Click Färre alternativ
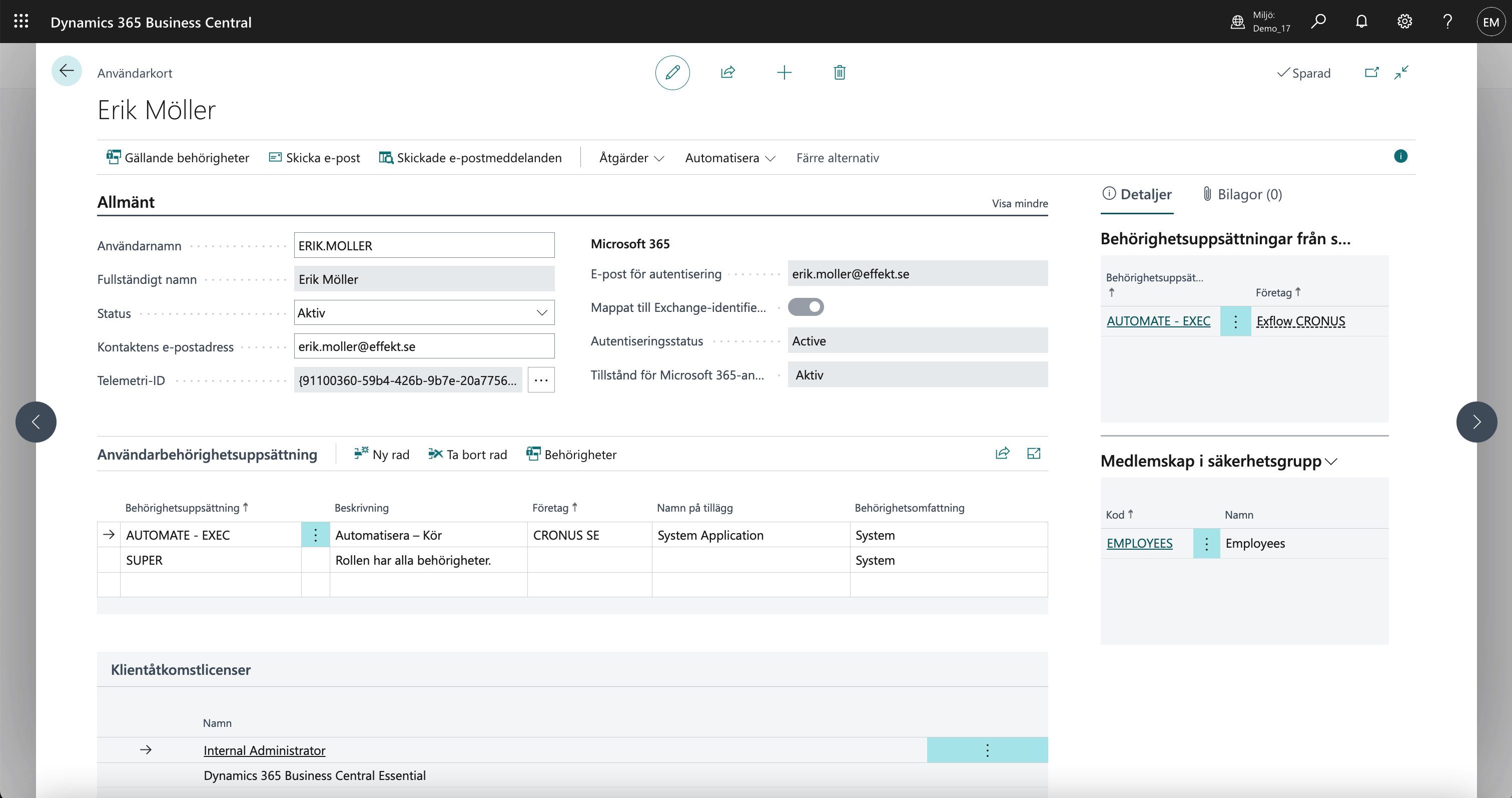This screenshot has height=798, width=1512. [x=838, y=158]
